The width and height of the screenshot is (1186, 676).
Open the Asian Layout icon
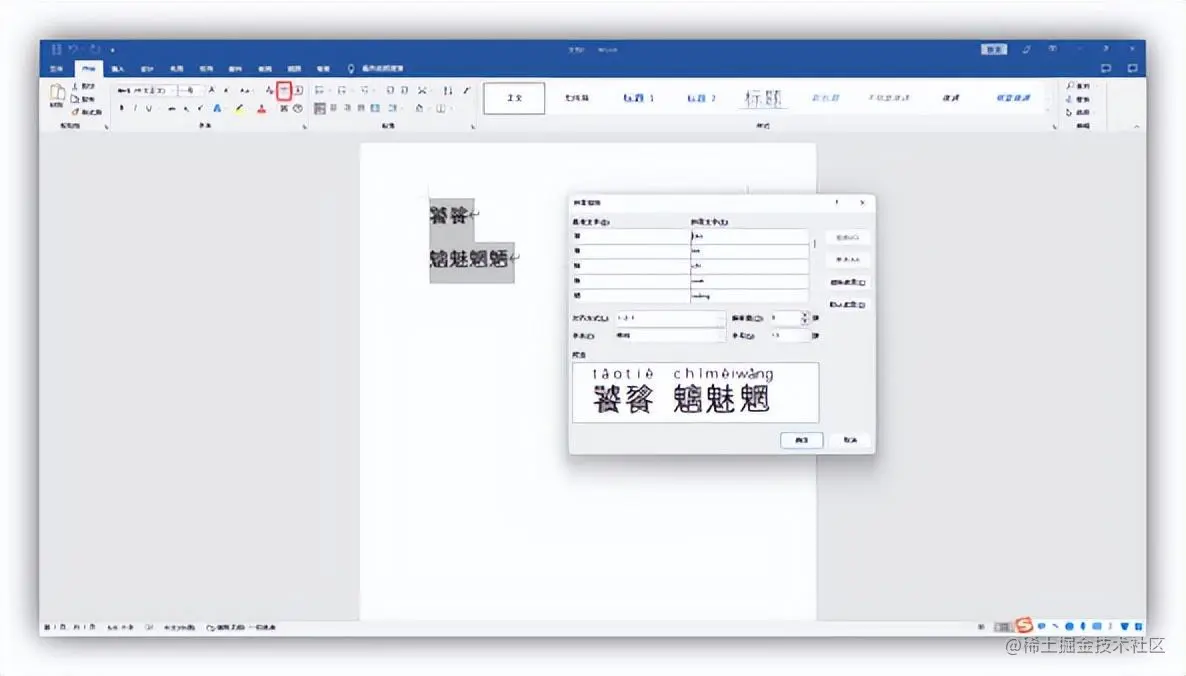point(422,90)
